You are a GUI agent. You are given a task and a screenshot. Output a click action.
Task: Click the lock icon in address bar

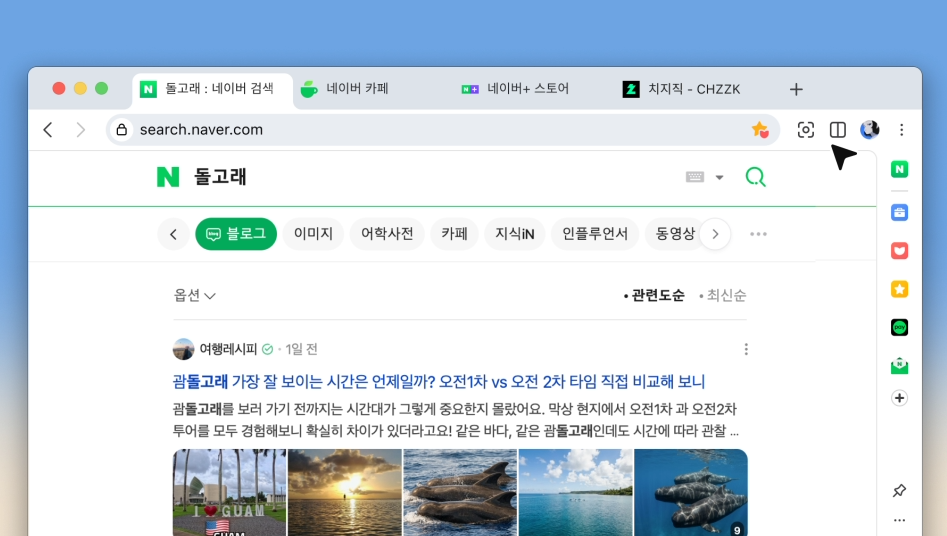[121, 129]
